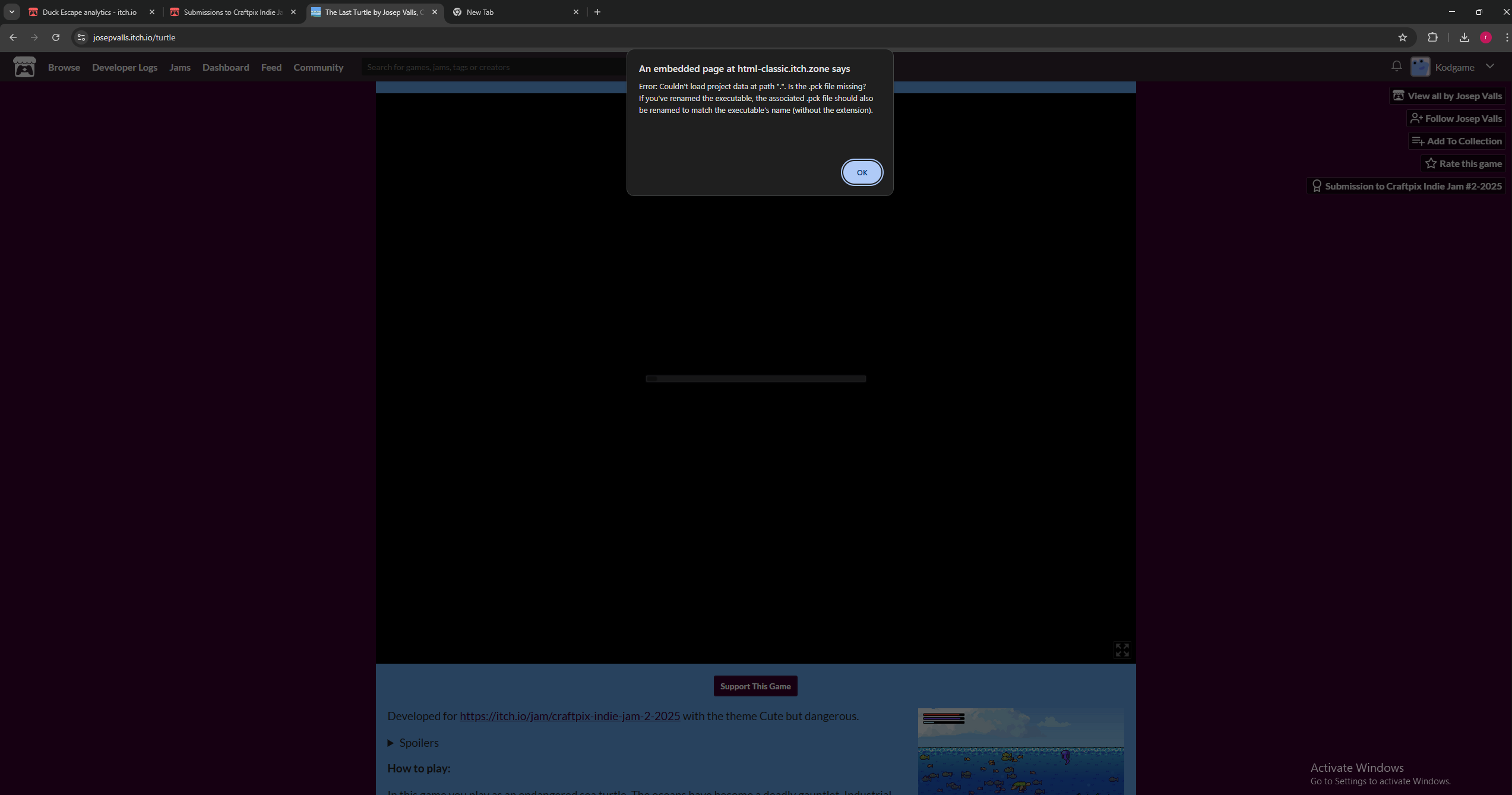Go back to previous page
This screenshot has width=1512, height=795.
tap(13, 37)
